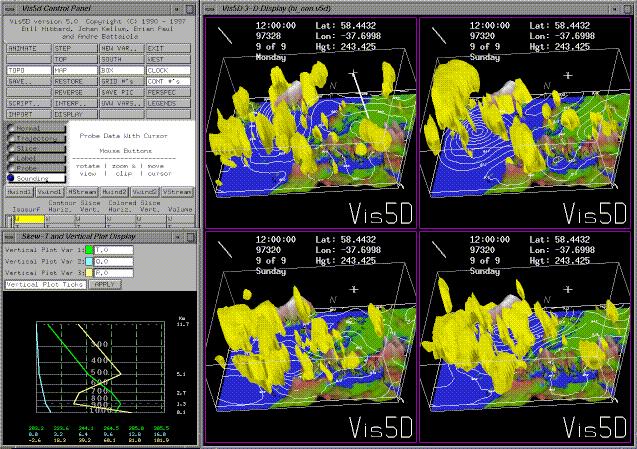Disable the CLOCK display toggle

pyautogui.click(x=166, y=71)
